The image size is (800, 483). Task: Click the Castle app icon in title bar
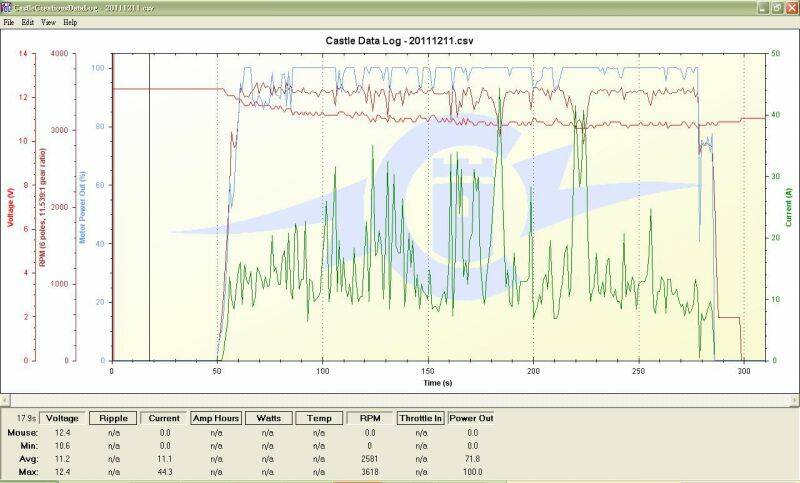click(6, 6)
